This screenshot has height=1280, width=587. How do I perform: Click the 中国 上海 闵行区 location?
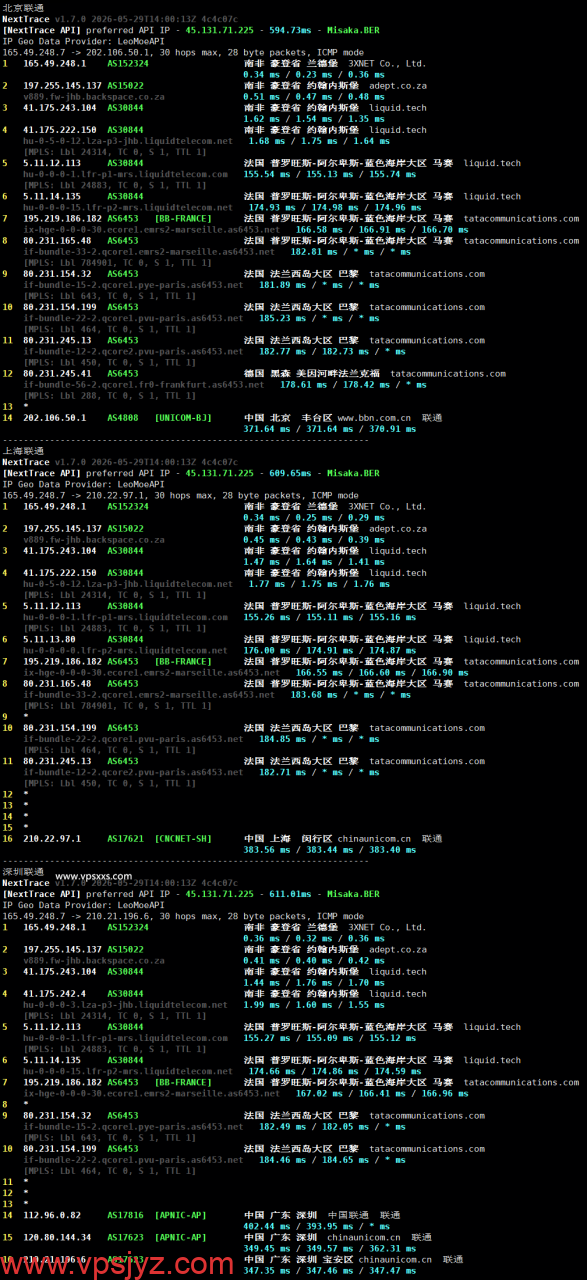tap(288, 839)
